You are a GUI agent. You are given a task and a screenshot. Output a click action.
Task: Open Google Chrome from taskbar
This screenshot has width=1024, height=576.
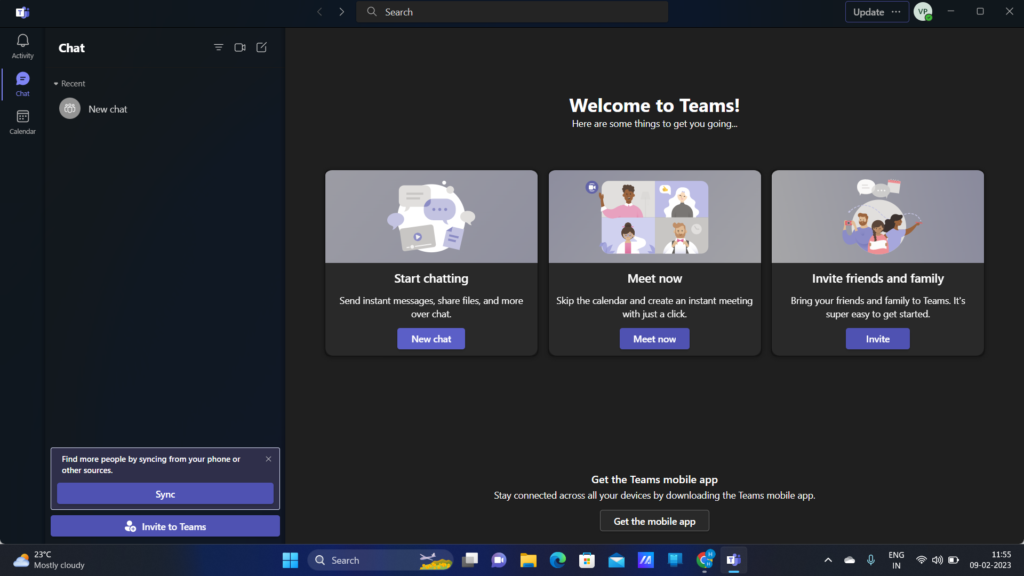(x=705, y=560)
